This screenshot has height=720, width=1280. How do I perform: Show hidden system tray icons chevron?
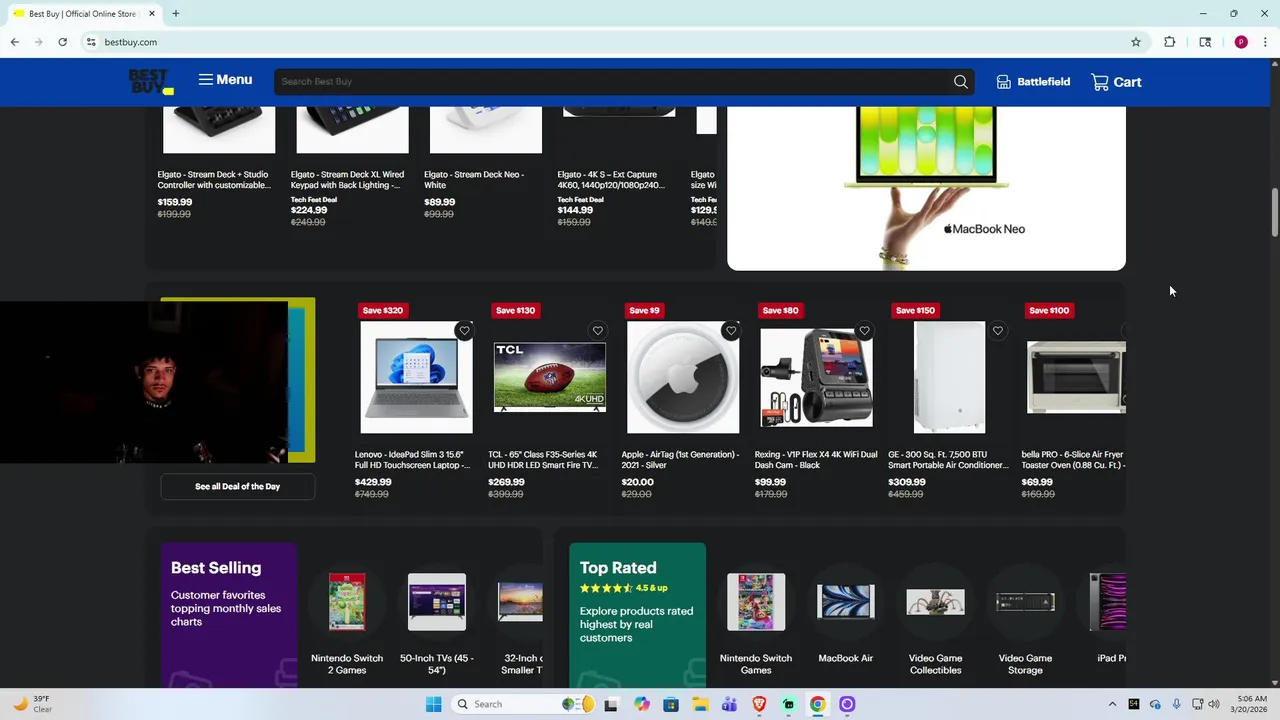point(1112,704)
